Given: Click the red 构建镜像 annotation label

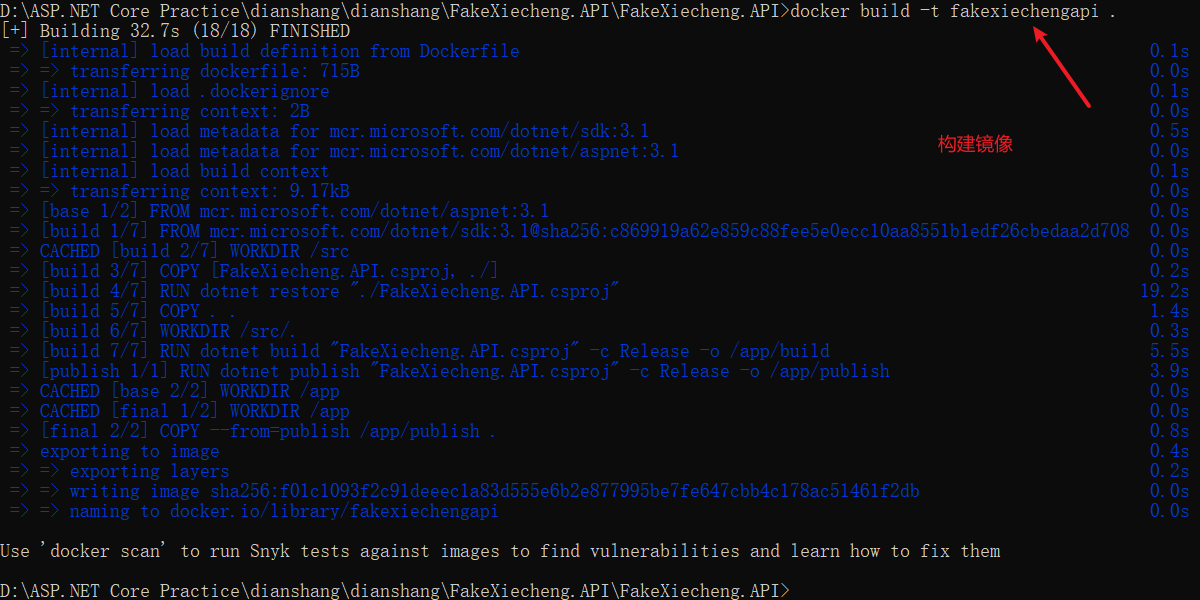Looking at the screenshot, I should click(x=975, y=144).
